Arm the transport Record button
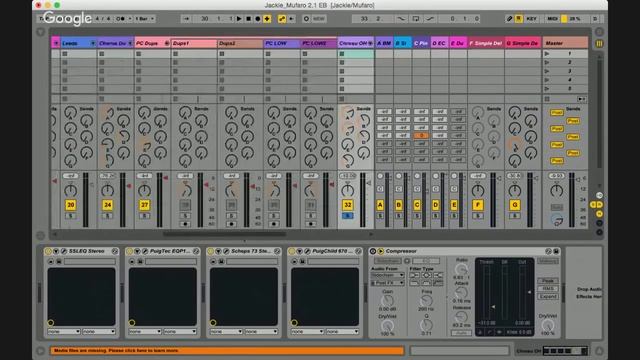Image resolution: width=640 pixels, height=360 pixels. tap(258, 19)
